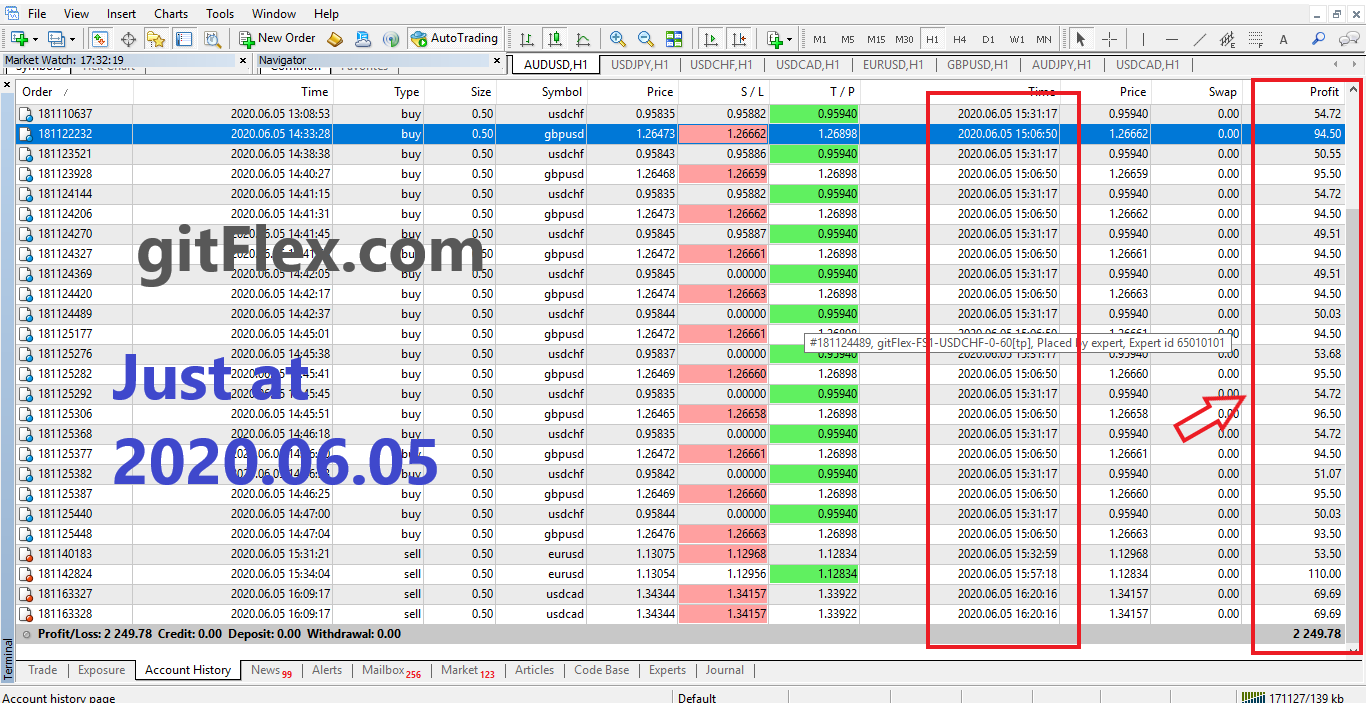Select the crosshair tool
Screen dimensions: 1366x703
coord(1109,39)
